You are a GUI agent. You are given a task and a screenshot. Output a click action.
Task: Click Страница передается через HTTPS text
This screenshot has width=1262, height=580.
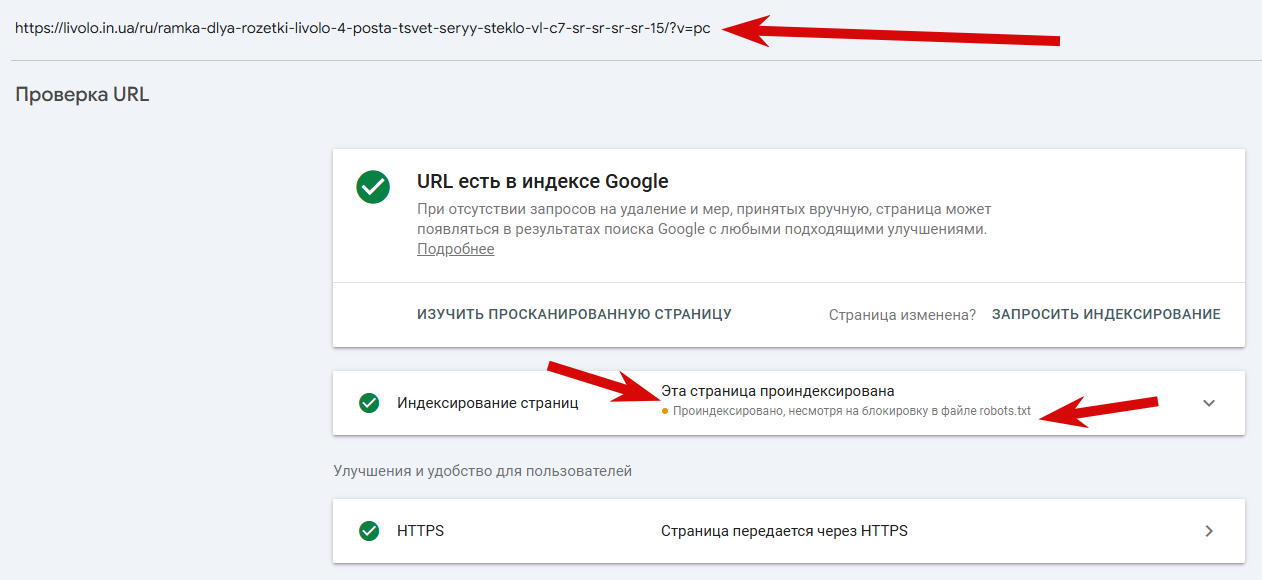pyautogui.click(x=784, y=531)
